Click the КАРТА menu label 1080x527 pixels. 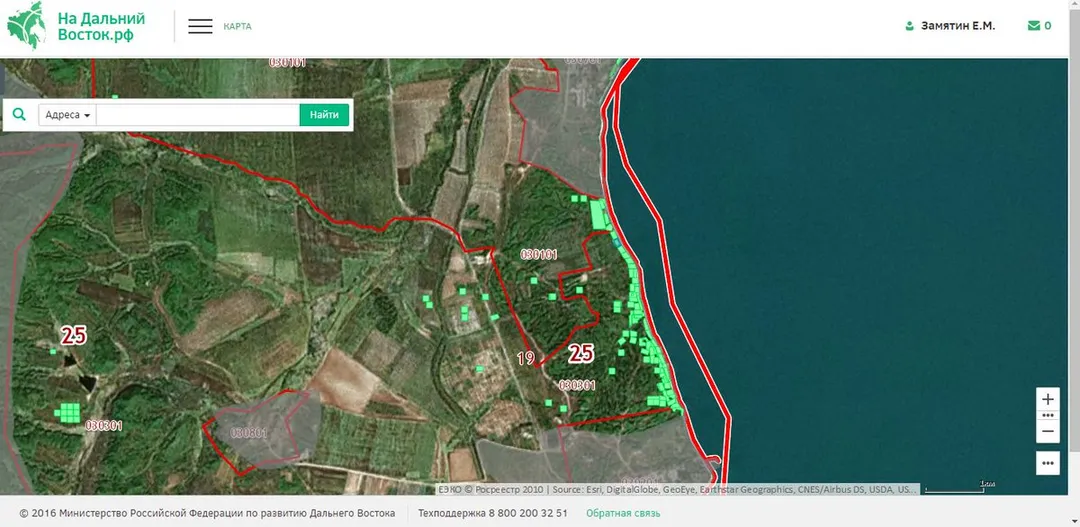tap(238, 27)
